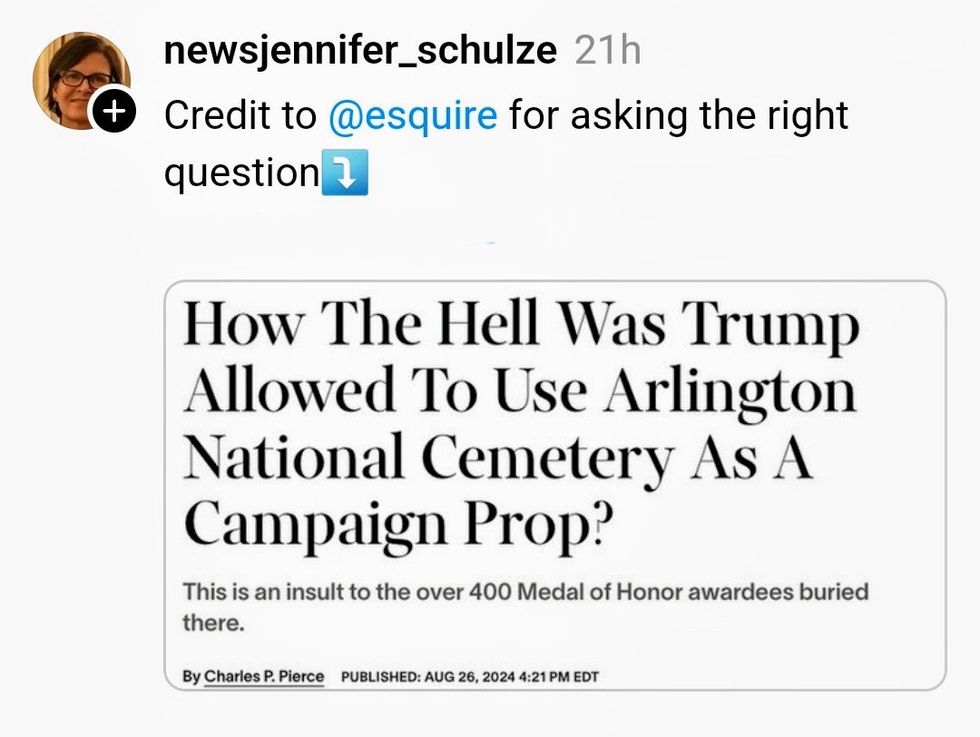
Task: Click "for asking the right" caption text
Action: point(678,116)
